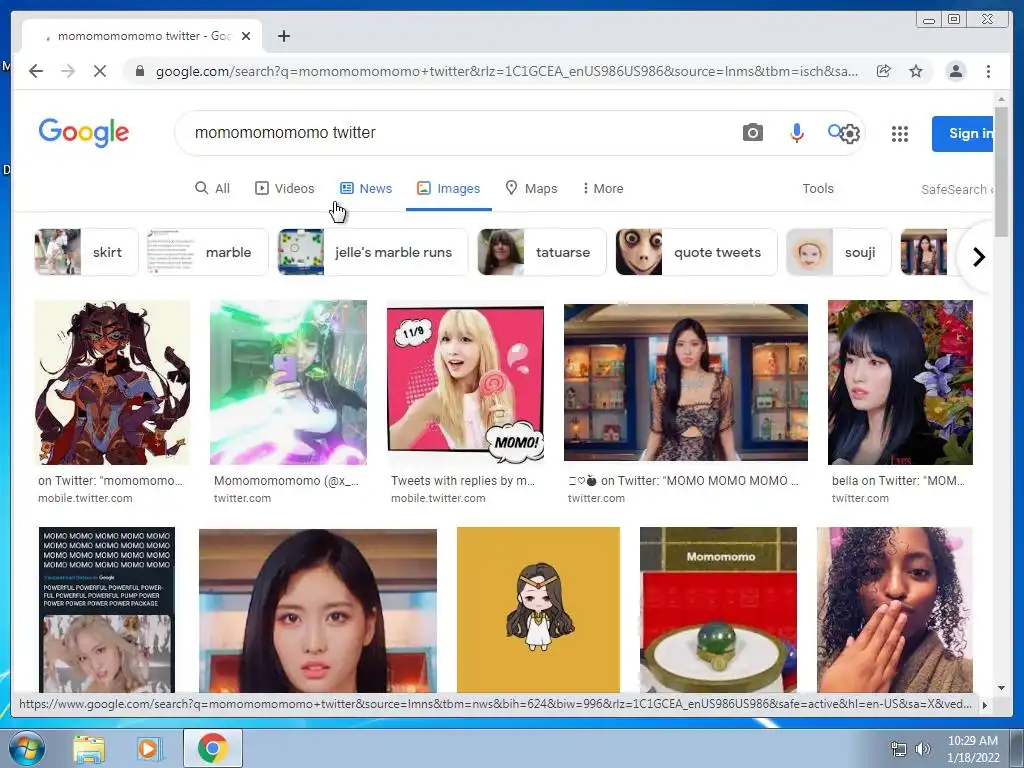This screenshot has width=1024, height=768.
Task: Filter images by souji chip
Action: tap(839, 252)
